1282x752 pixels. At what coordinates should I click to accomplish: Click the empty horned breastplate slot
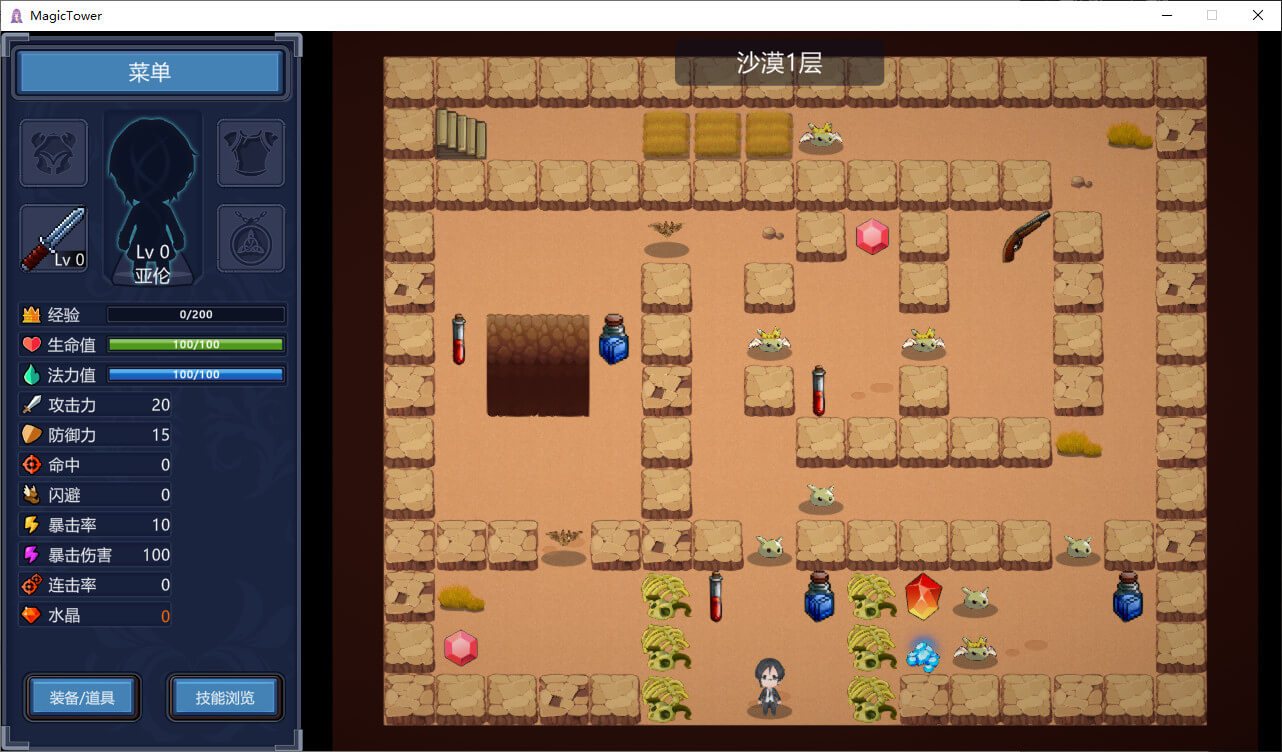tap(54, 153)
